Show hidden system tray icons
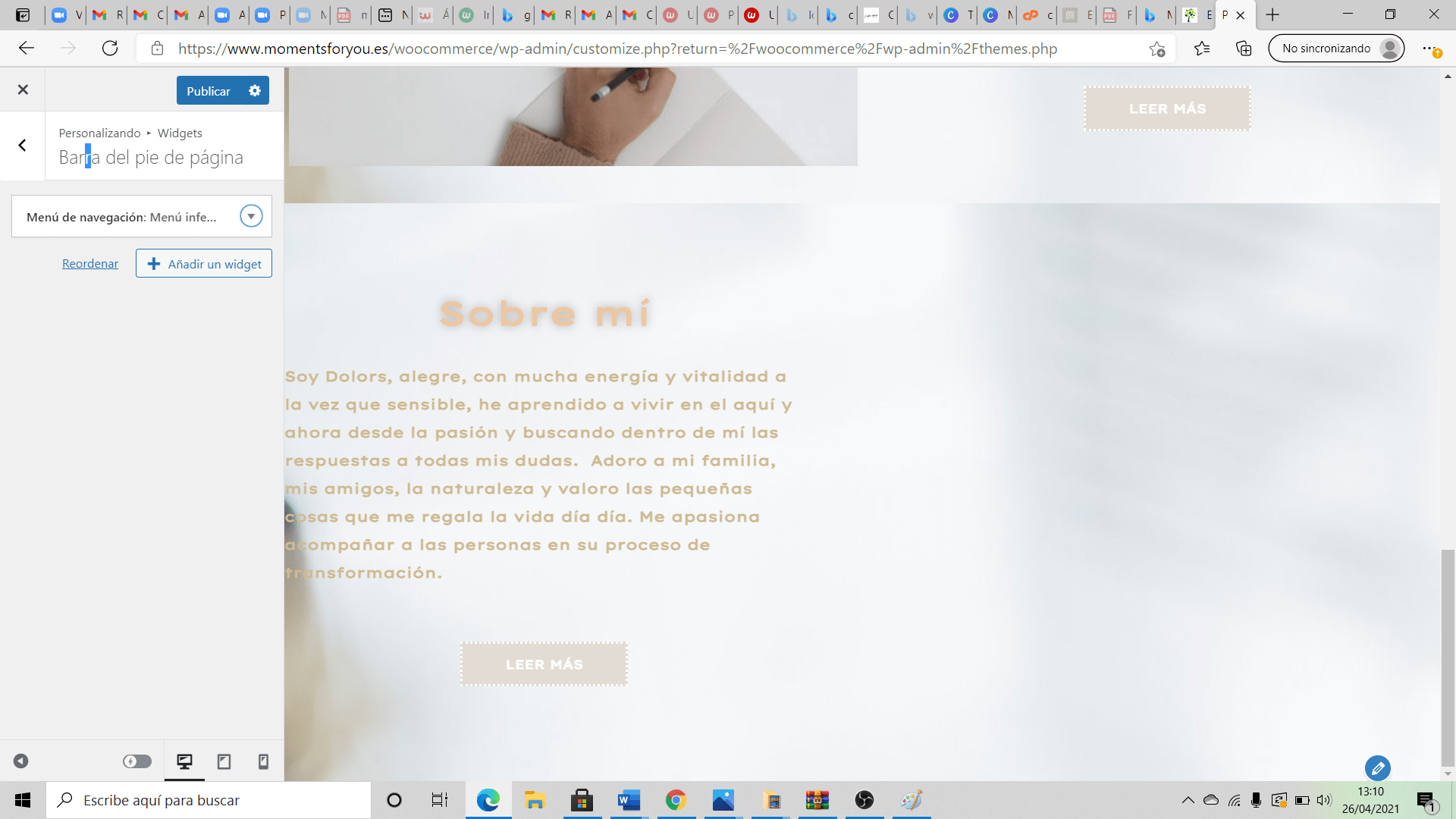Image resolution: width=1456 pixels, height=819 pixels. point(1188,800)
